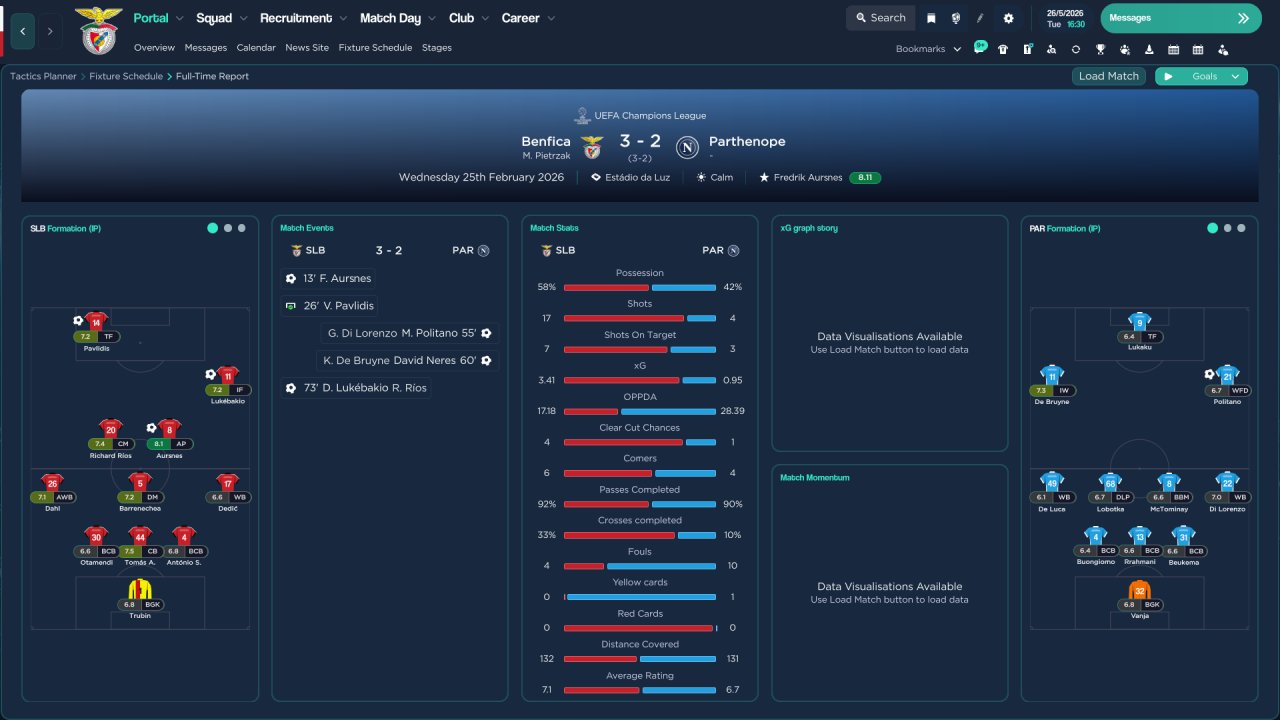Select McTominay number 8 shirt in PAR formation
1280x720 pixels.
click(x=1168, y=483)
